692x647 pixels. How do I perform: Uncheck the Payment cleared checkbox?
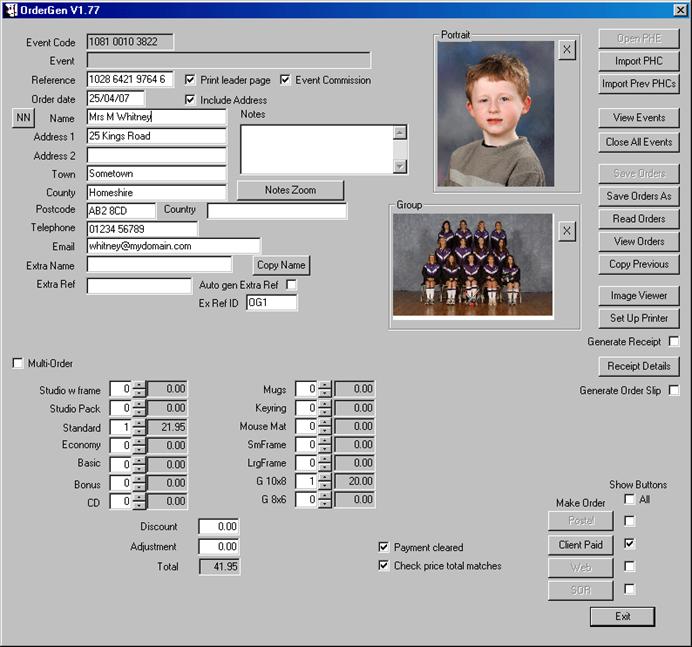click(x=384, y=547)
